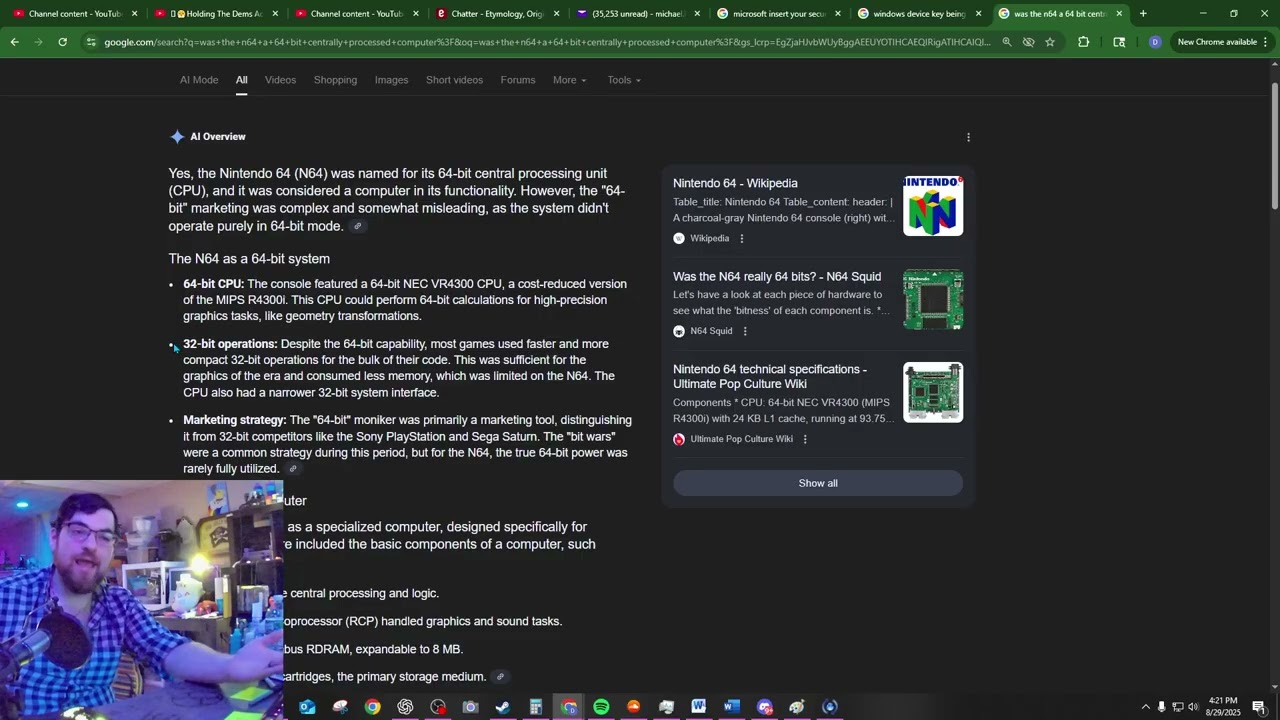Image resolution: width=1280 pixels, height=720 pixels.
Task: Go back to the previous page
Action: coord(14,42)
